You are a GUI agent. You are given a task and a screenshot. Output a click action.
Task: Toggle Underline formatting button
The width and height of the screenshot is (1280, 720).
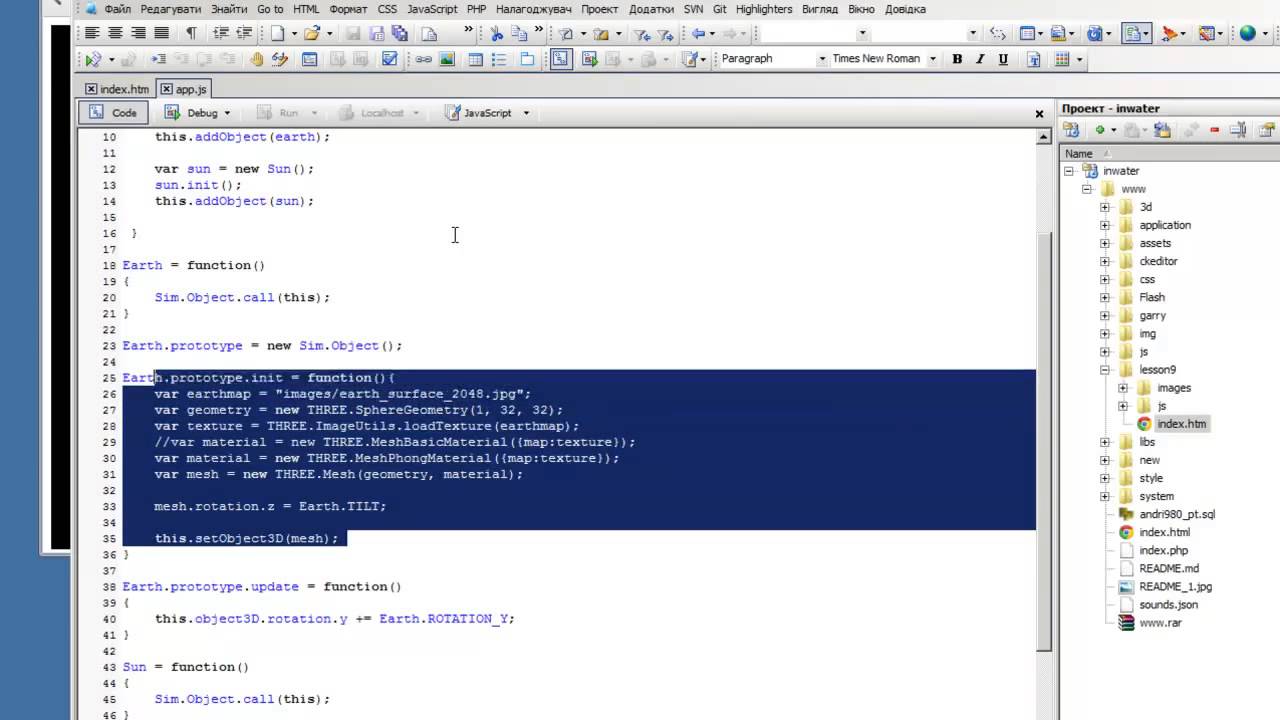1003,59
